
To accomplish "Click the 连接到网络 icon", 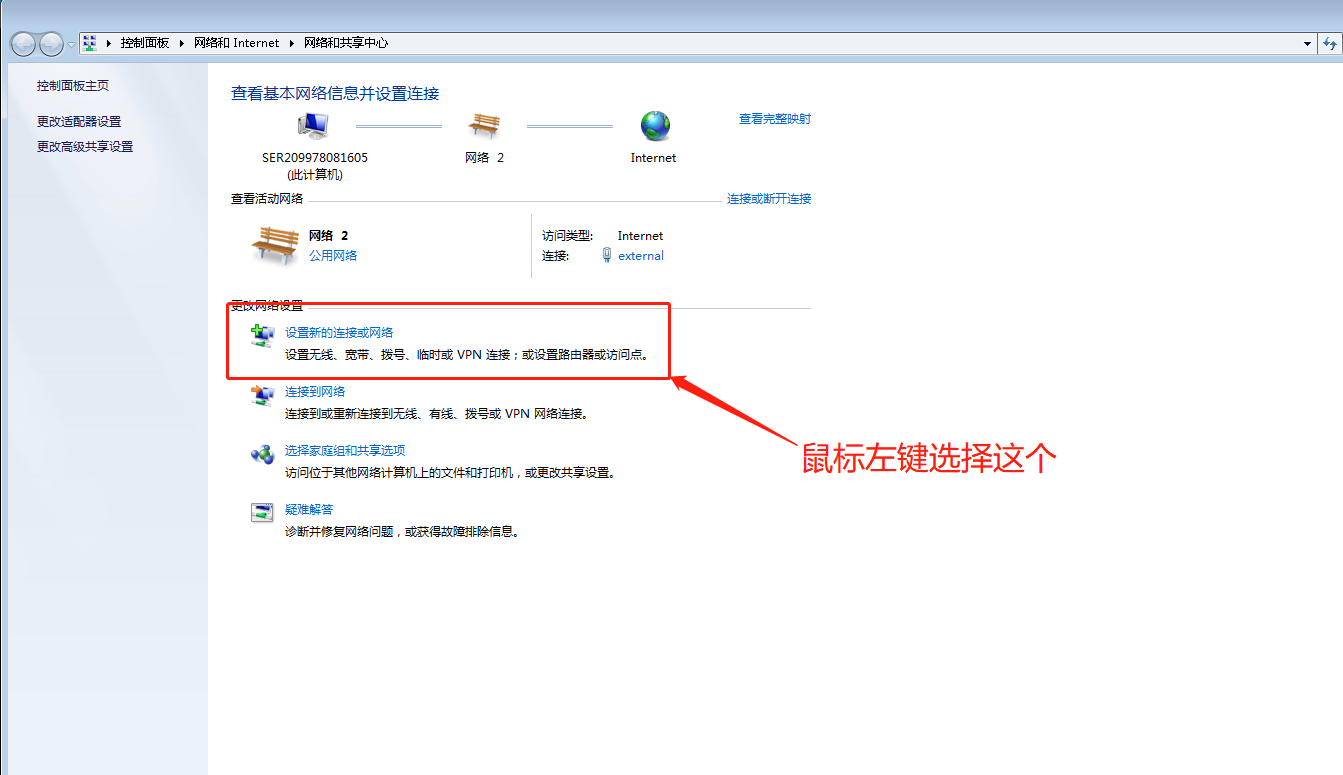I will (262, 395).
